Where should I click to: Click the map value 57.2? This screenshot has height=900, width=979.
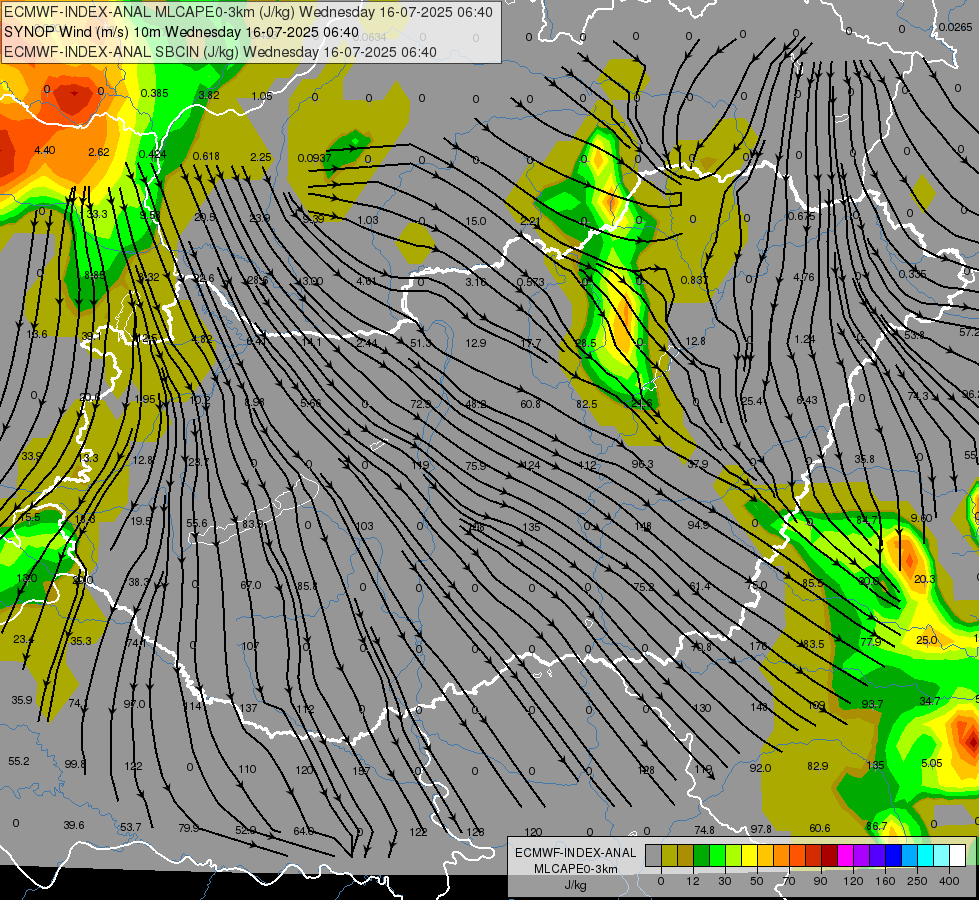coord(969,332)
